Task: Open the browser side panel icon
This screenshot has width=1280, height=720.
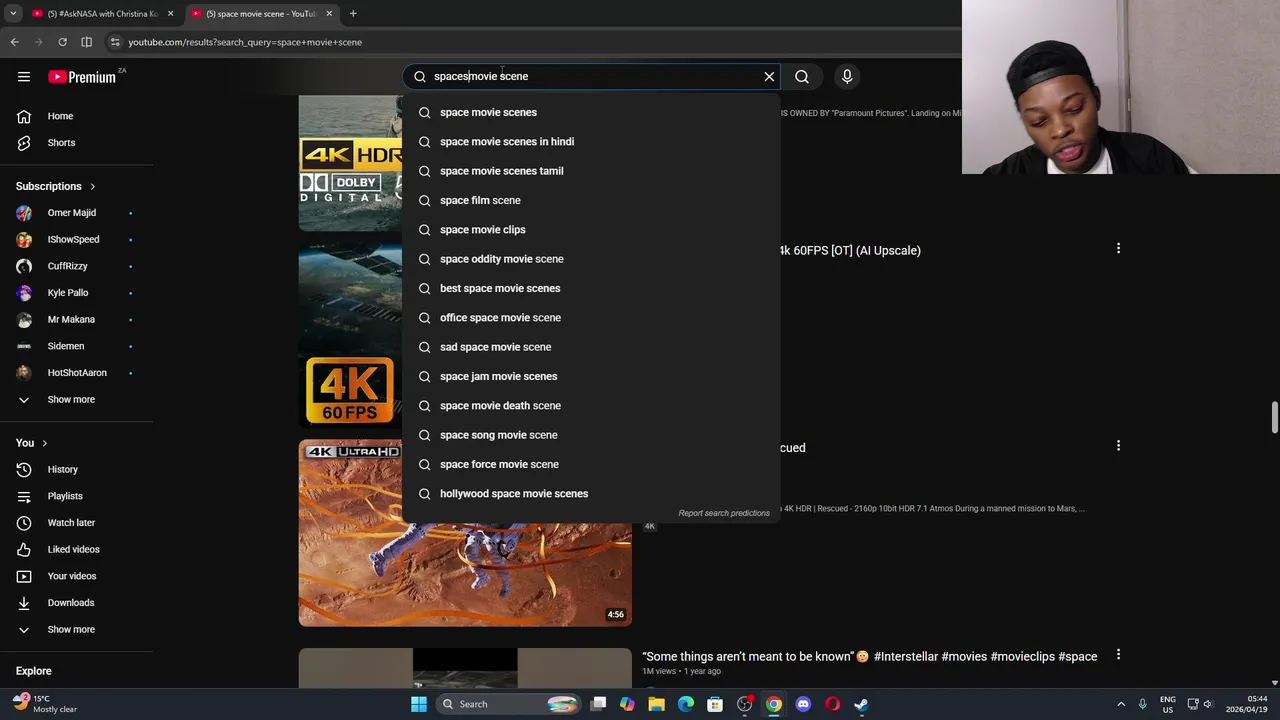Action: 87,42
